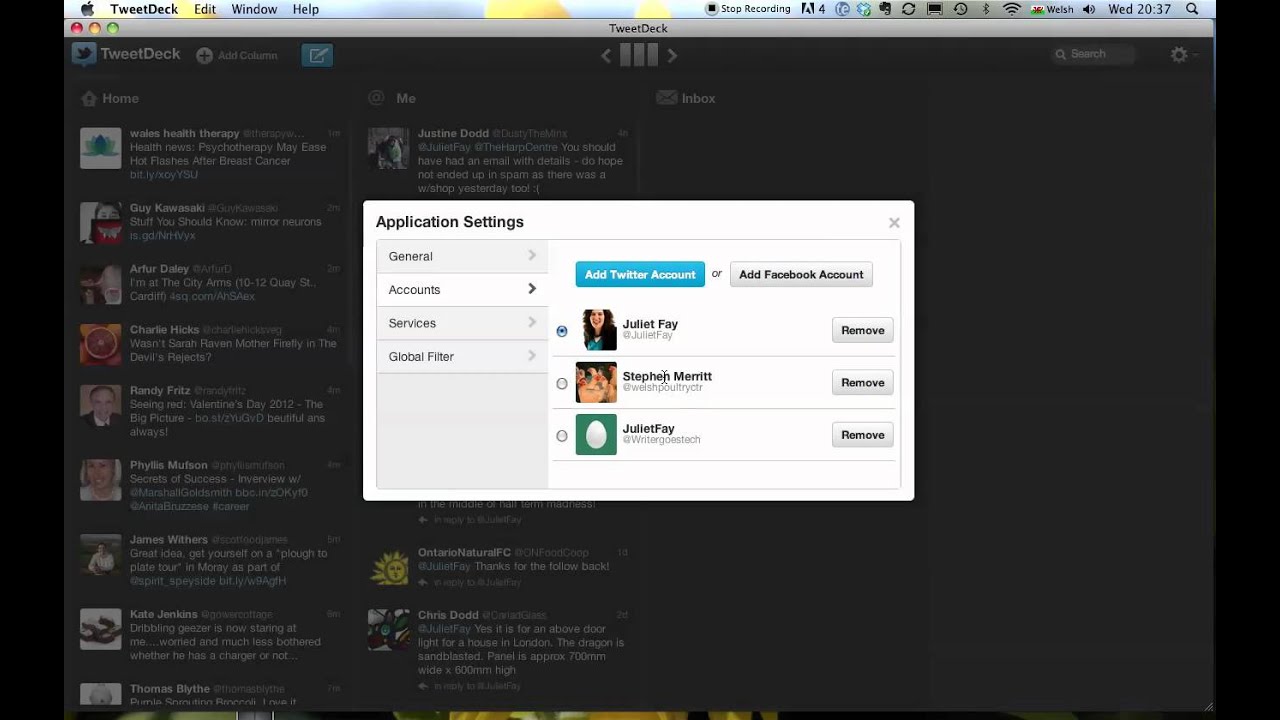Click James Withers name in Home column
This screenshot has width=1280, height=720.
click(169, 540)
